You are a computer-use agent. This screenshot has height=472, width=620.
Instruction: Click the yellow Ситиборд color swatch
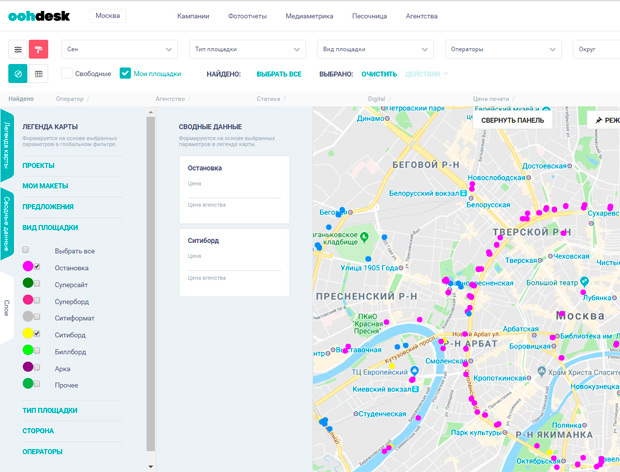point(28,334)
